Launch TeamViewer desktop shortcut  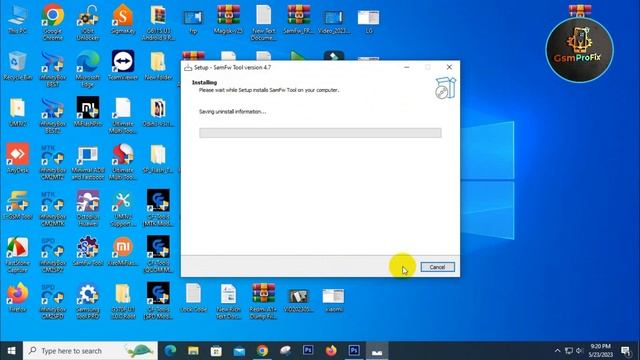pyautogui.click(x=123, y=65)
